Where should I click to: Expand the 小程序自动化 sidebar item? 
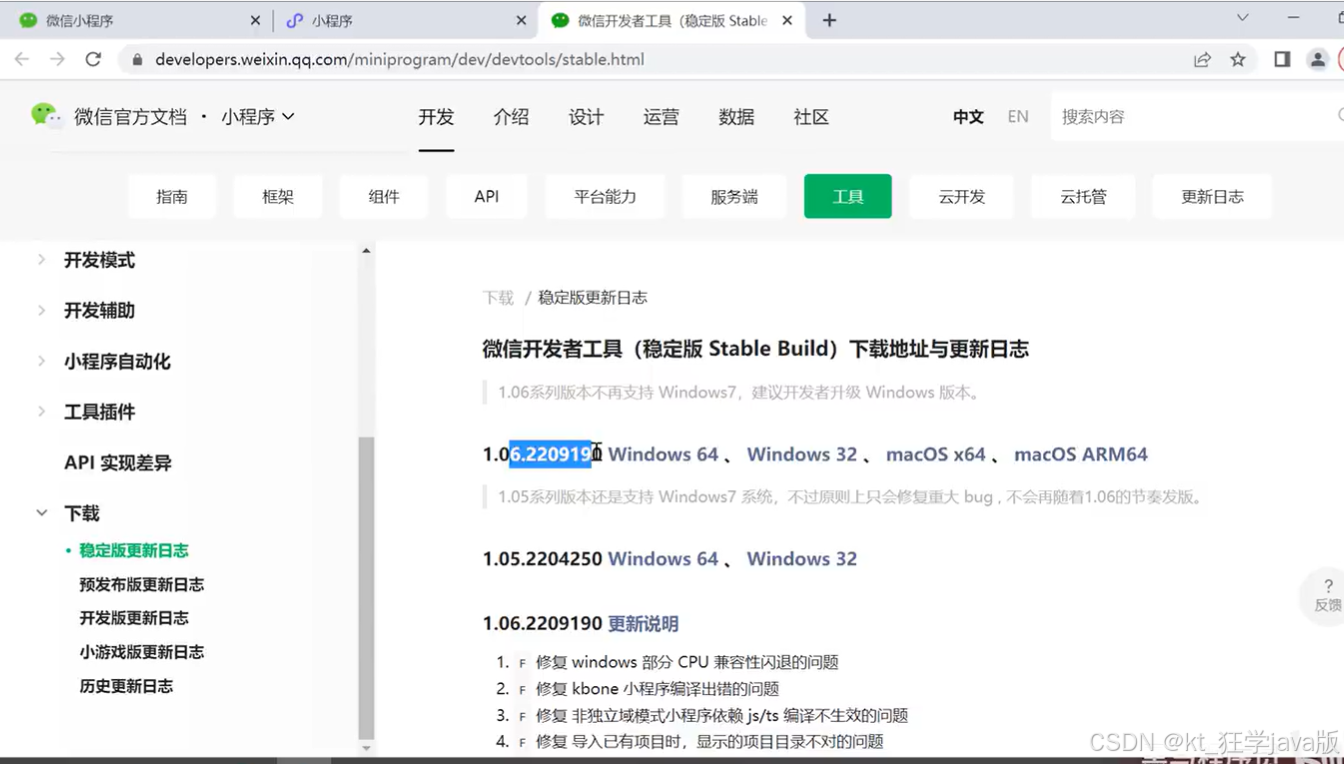click(x=117, y=361)
